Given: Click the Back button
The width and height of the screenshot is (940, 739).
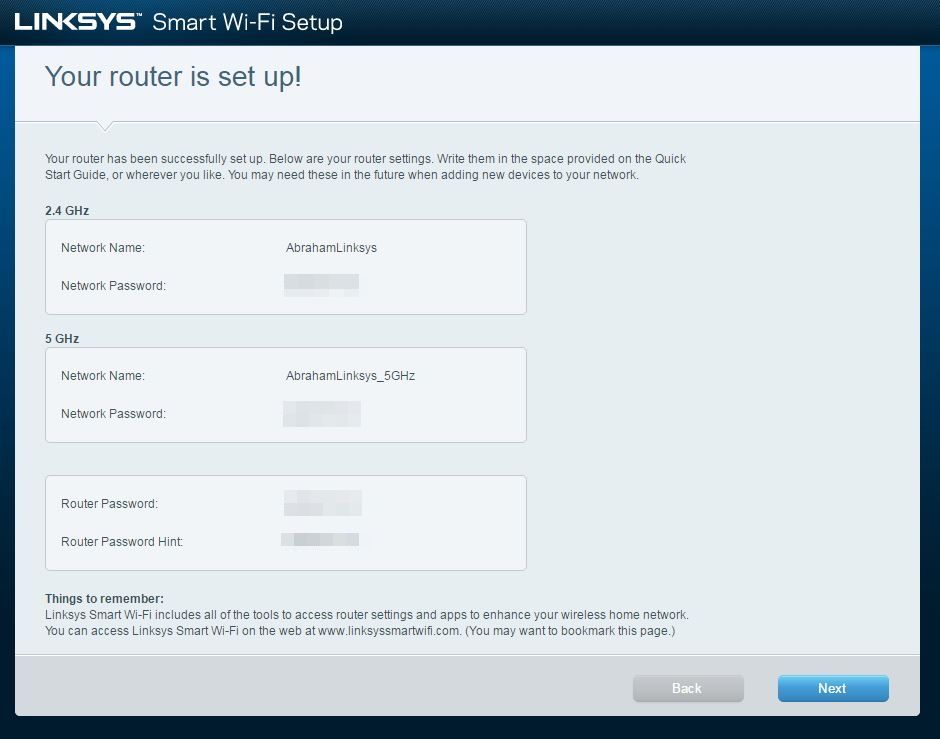Looking at the screenshot, I should (x=687, y=688).
